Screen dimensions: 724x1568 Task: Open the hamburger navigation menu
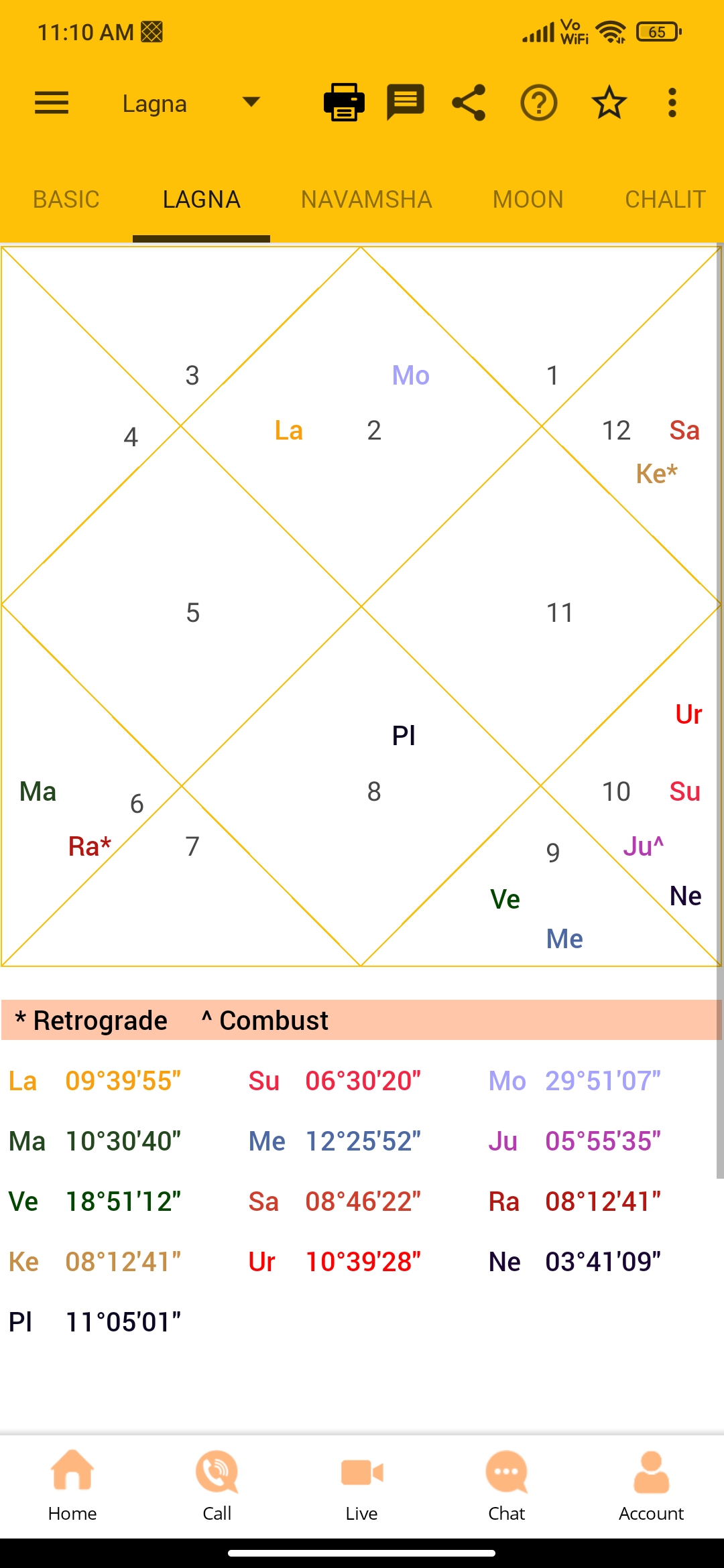tap(52, 103)
